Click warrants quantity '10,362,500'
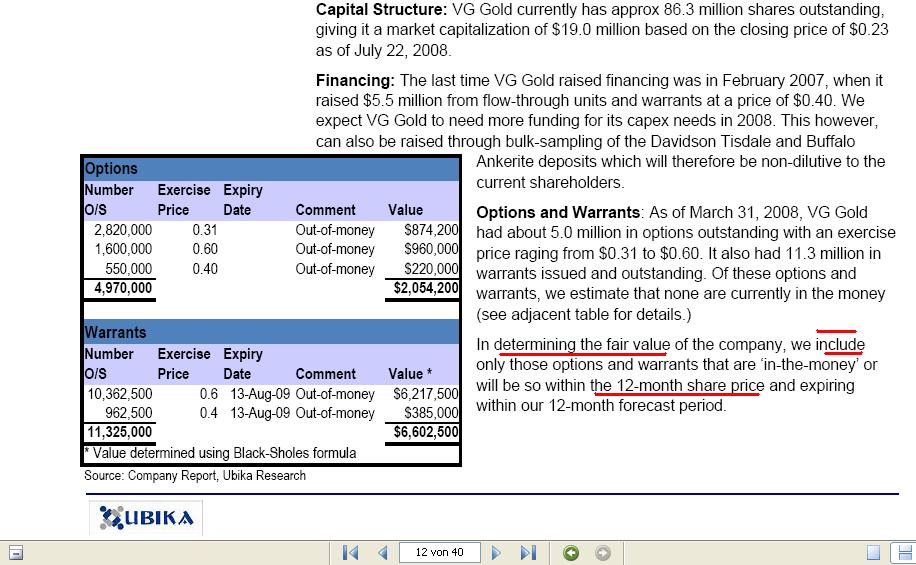The width and height of the screenshot is (916, 565). (120, 394)
